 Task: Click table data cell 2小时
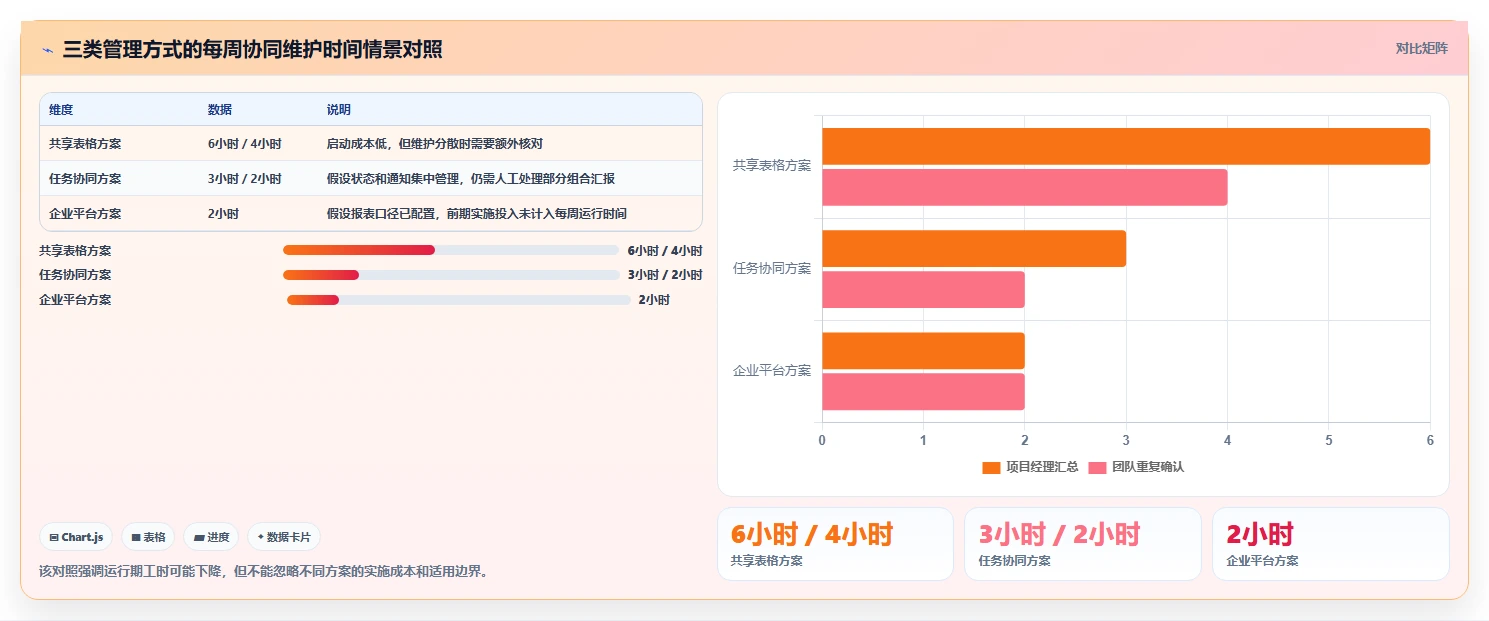[224, 214]
